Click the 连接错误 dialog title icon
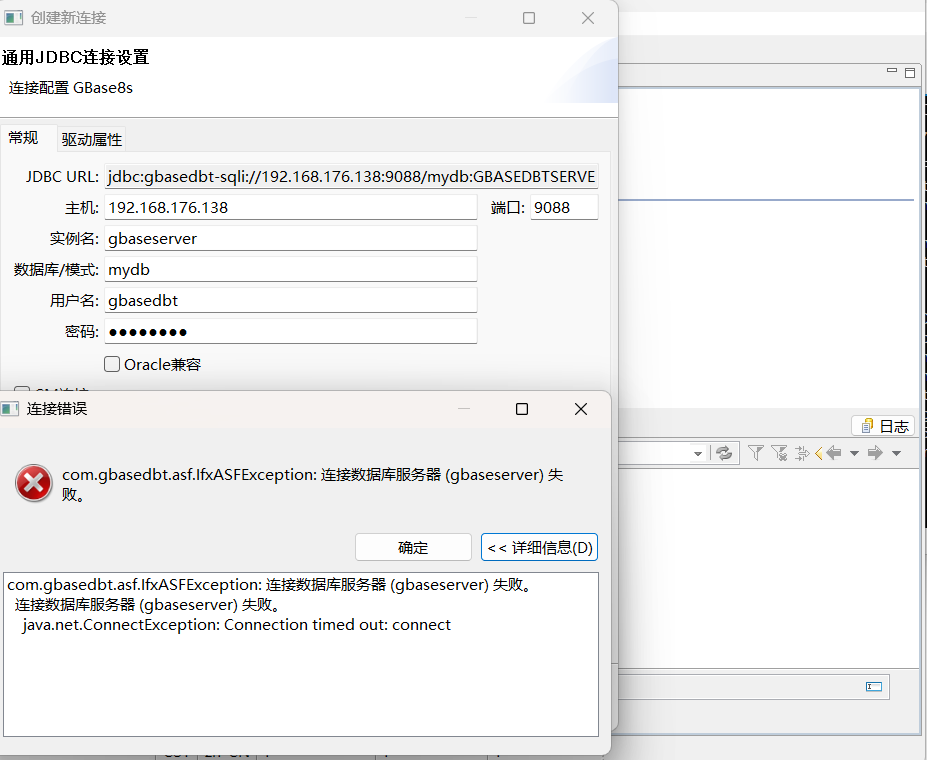927x760 pixels. tap(9, 408)
